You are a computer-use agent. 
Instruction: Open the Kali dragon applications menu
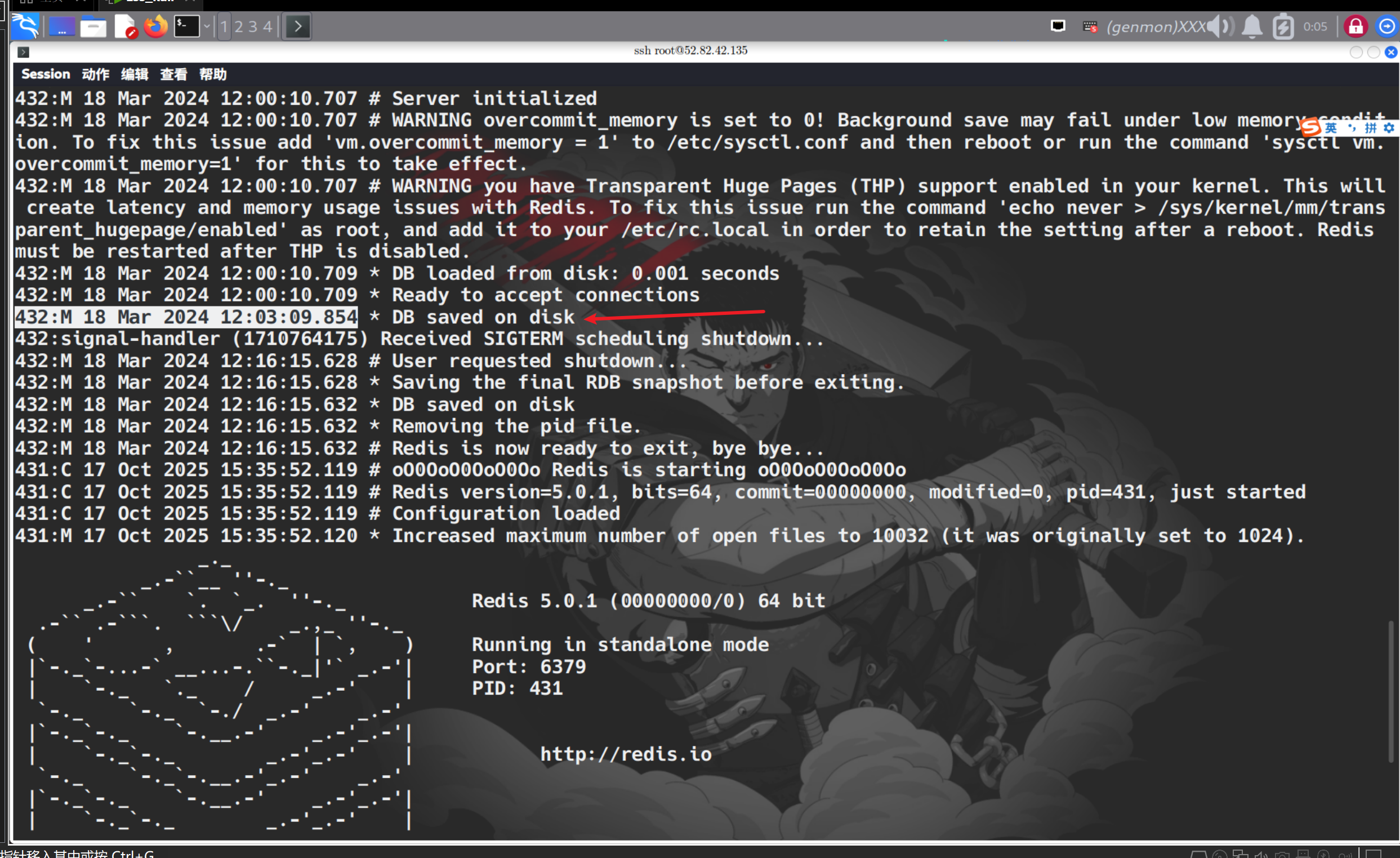tap(25, 26)
